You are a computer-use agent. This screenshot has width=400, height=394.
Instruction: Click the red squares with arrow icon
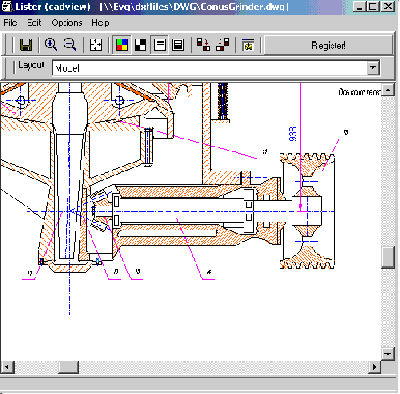click(x=203, y=45)
